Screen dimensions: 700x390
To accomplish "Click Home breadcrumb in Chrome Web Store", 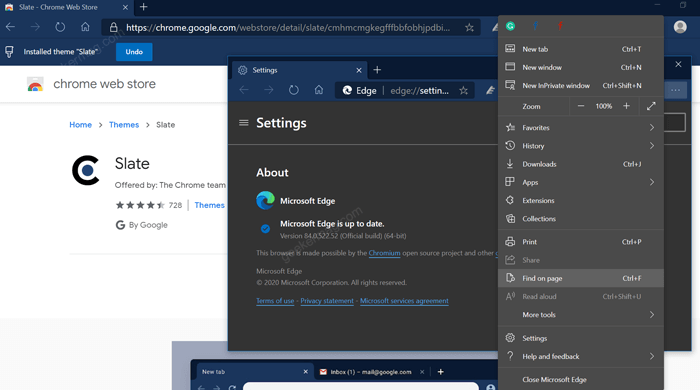I will (80, 125).
